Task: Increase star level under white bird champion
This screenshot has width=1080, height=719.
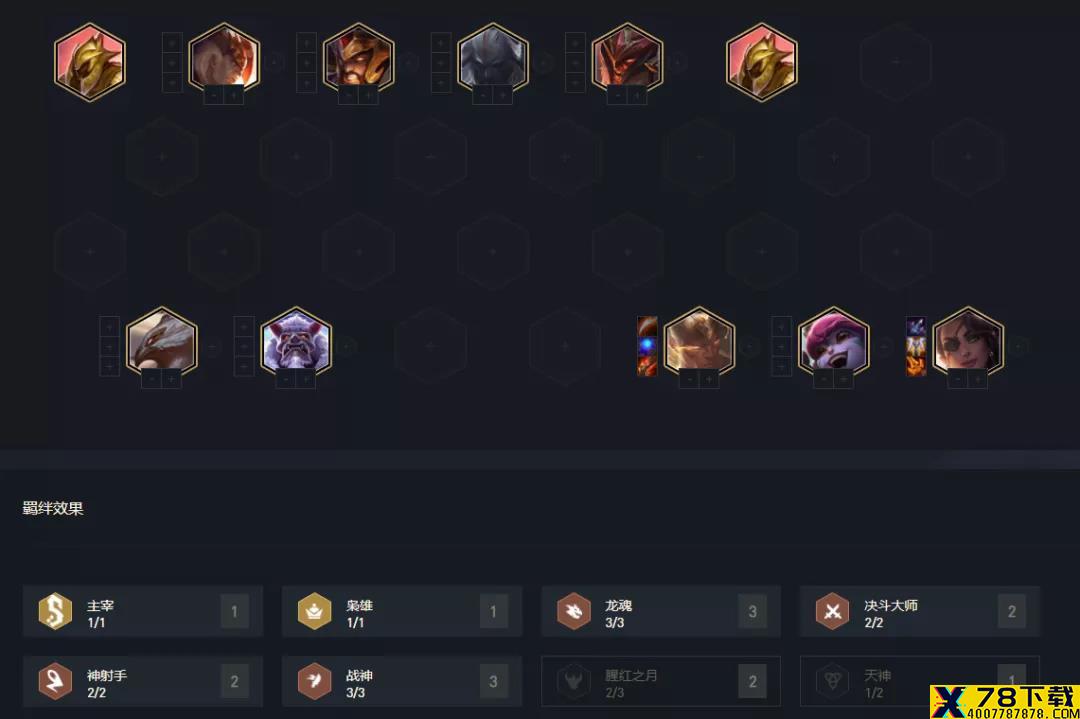Action: pyautogui.click(x=172, y=379)
